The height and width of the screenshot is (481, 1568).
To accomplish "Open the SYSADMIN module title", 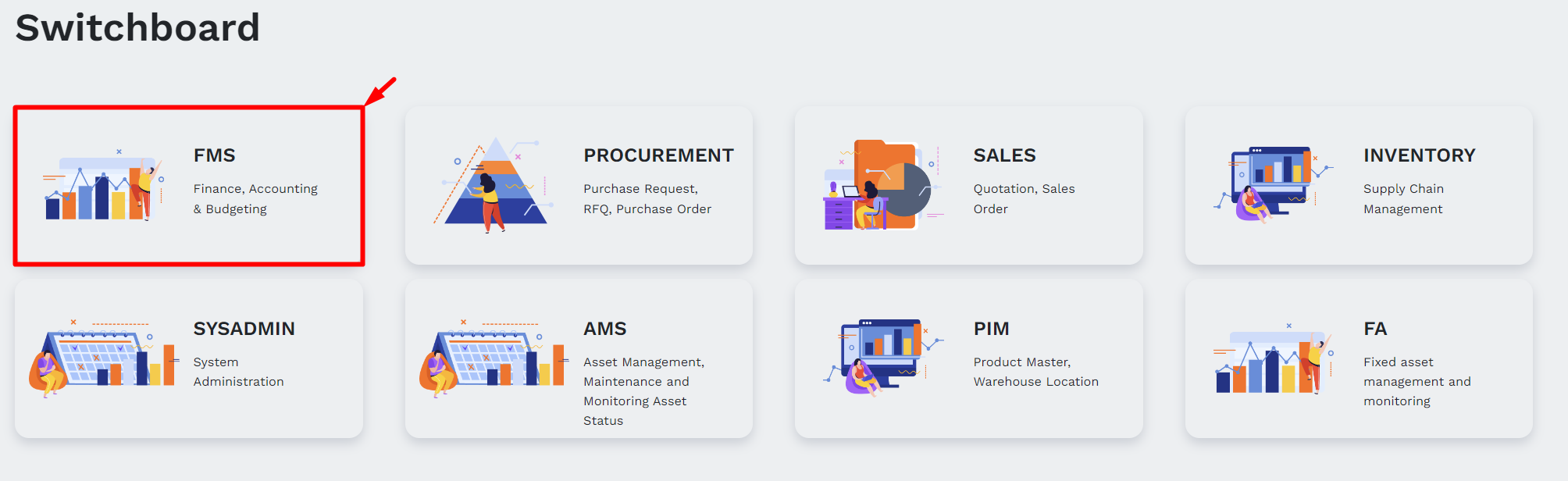I will (244, 329).
